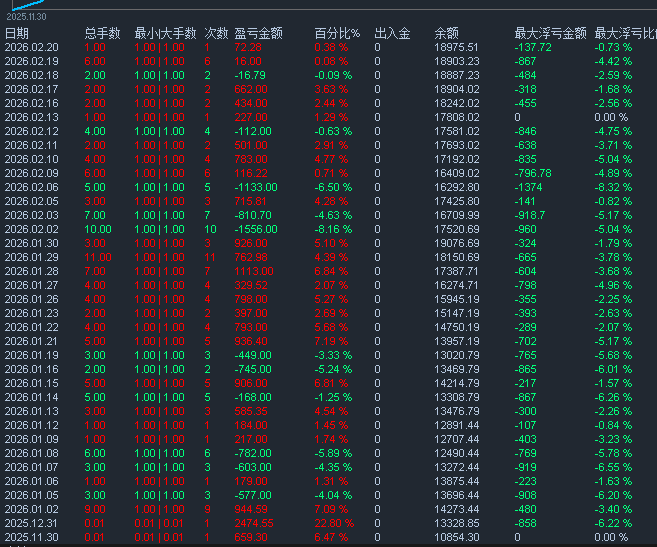Select the 19076.69 balance cell
The width and height of the screenshot is (657, 547).
457,243
